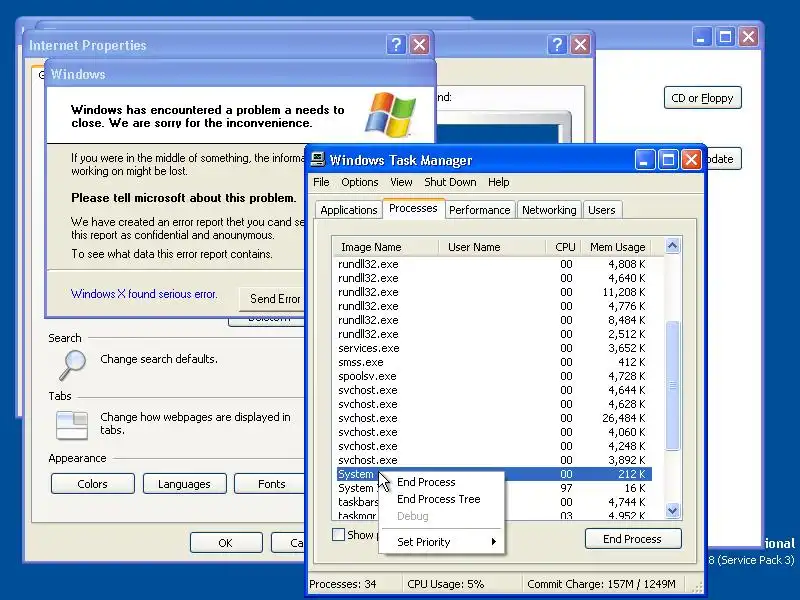Open the File menu in Task Manager
This screenshot has width=800, height=600.
321,182
